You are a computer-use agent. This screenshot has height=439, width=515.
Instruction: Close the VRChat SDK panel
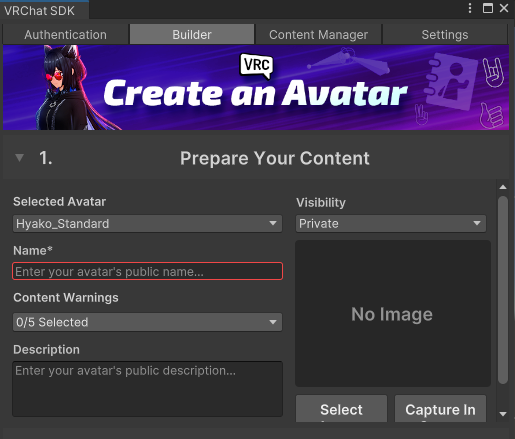point(504,8)
